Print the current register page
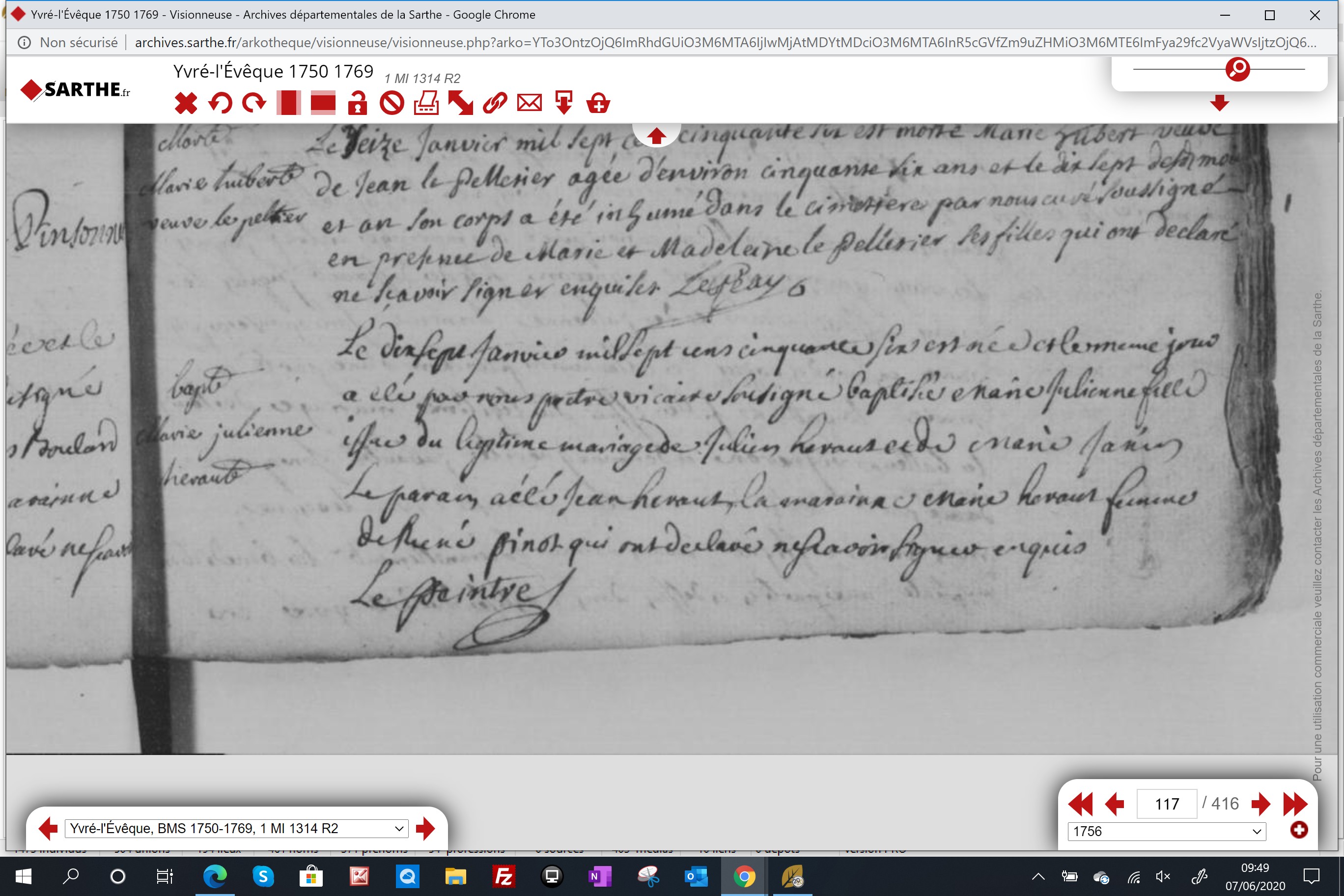 (426, 104)
